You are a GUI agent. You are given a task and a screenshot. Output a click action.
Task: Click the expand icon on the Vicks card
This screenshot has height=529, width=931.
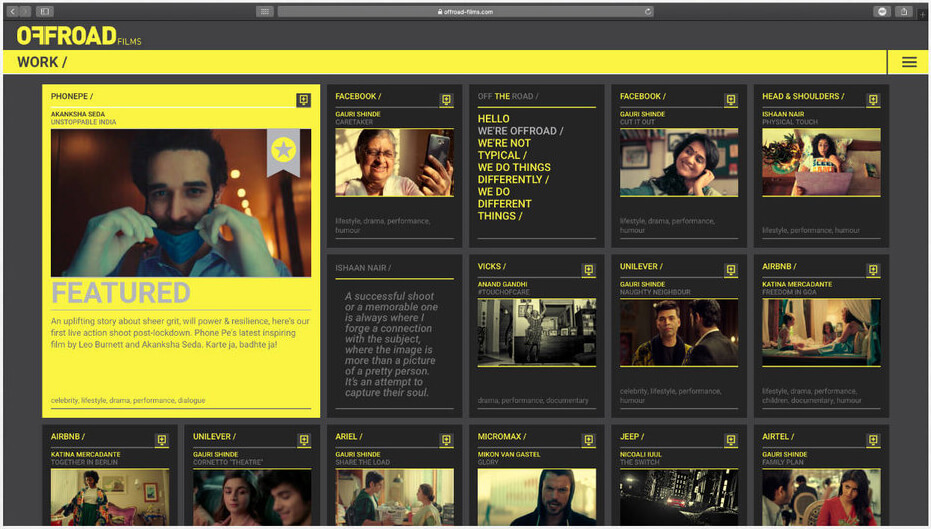pos(588,270)
